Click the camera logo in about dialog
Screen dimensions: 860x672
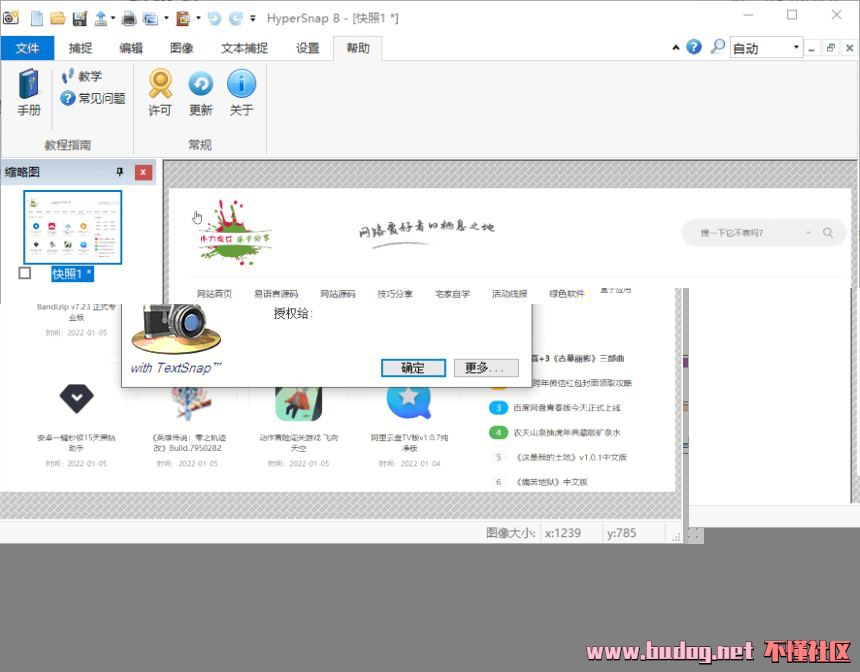(176, 328)
